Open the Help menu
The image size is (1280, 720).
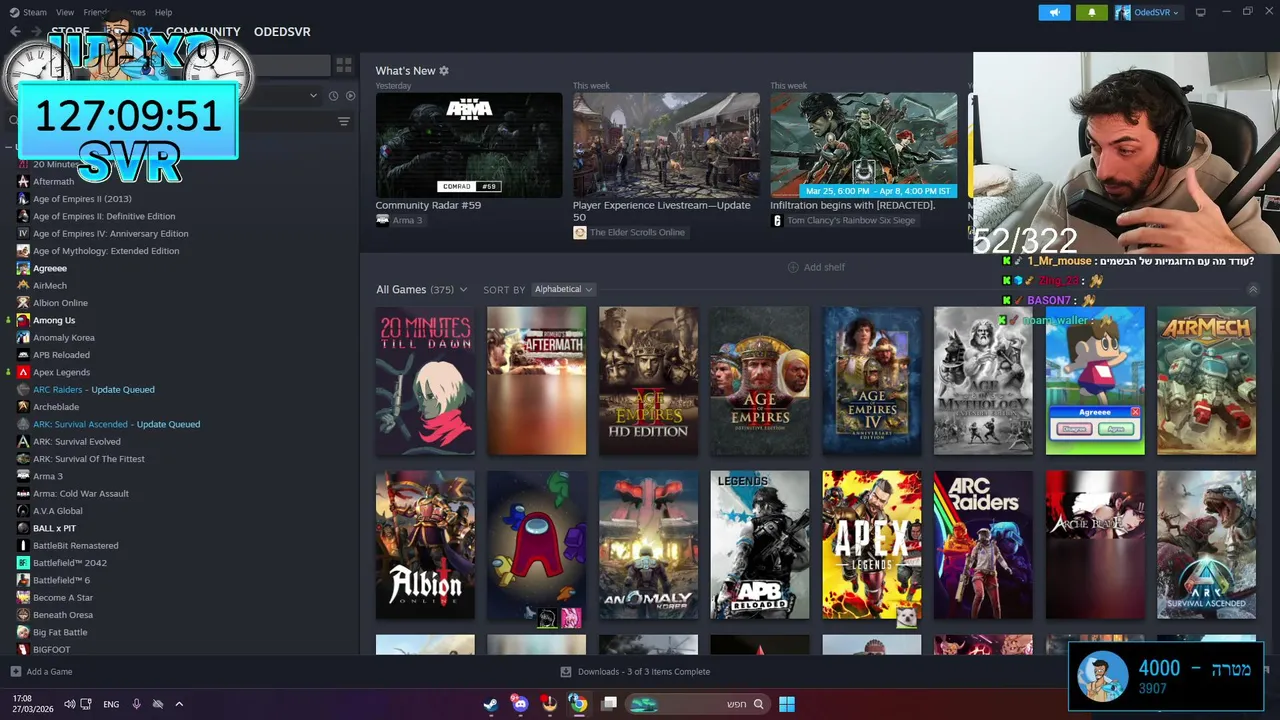[x=163, y=12]
